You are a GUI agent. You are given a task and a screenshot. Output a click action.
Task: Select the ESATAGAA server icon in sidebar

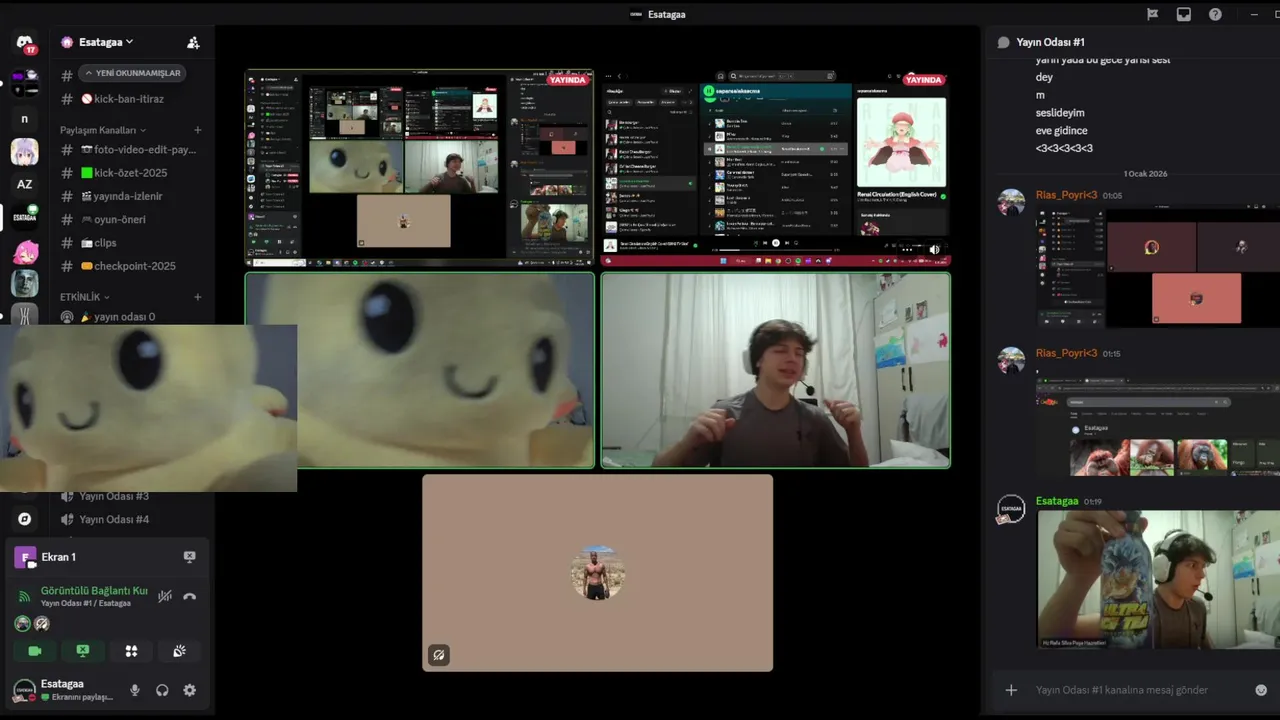(25, 216)
